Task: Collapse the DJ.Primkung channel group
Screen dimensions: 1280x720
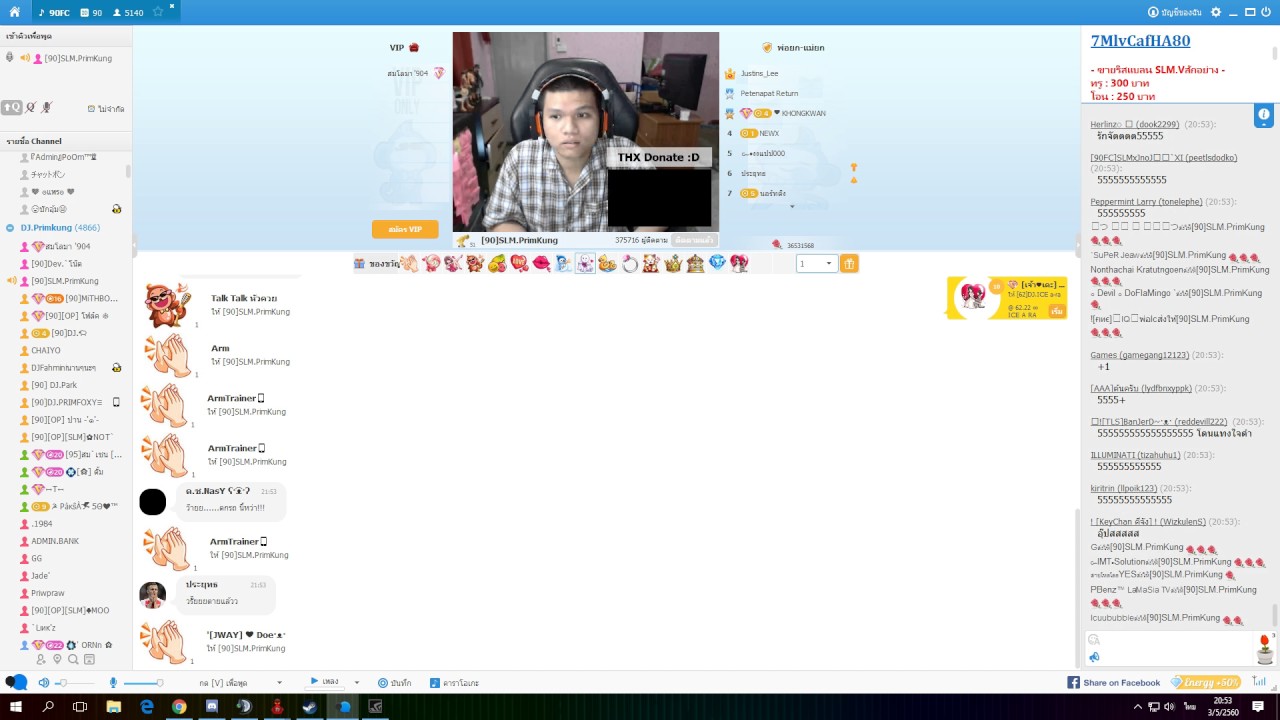Action: click(10, 228)
